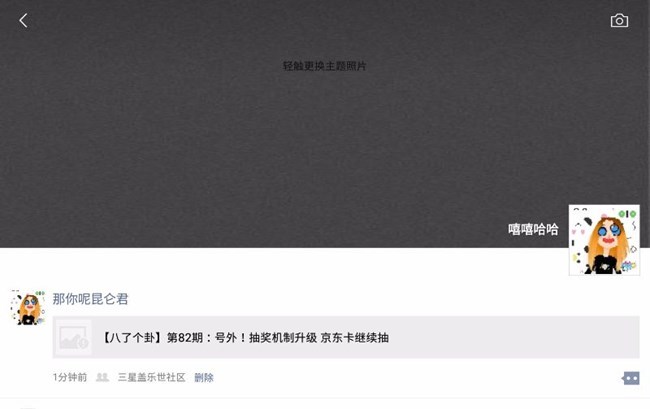This screenshot has width=650, height=409.
Task: Delete the post via 删除
Action: coord(204,378)
